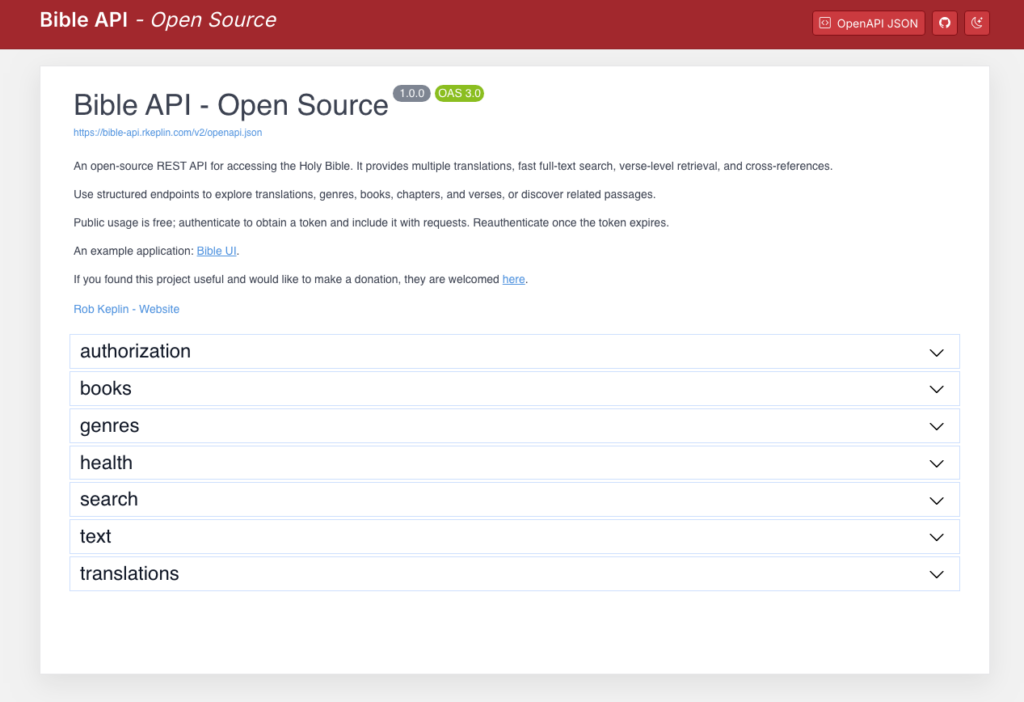Viewport: 1024px width, 702px height.
Task: Select the 'translations' section label
Action: (x=129, y=574)
